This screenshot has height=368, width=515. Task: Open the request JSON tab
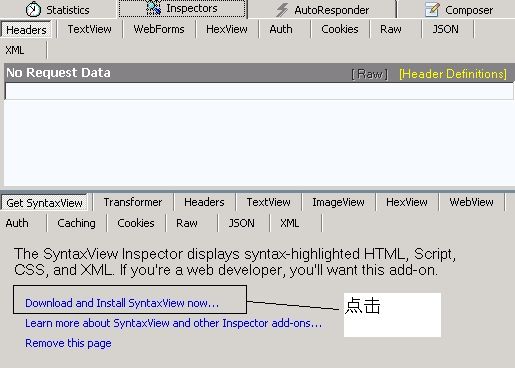coord(445,29)
